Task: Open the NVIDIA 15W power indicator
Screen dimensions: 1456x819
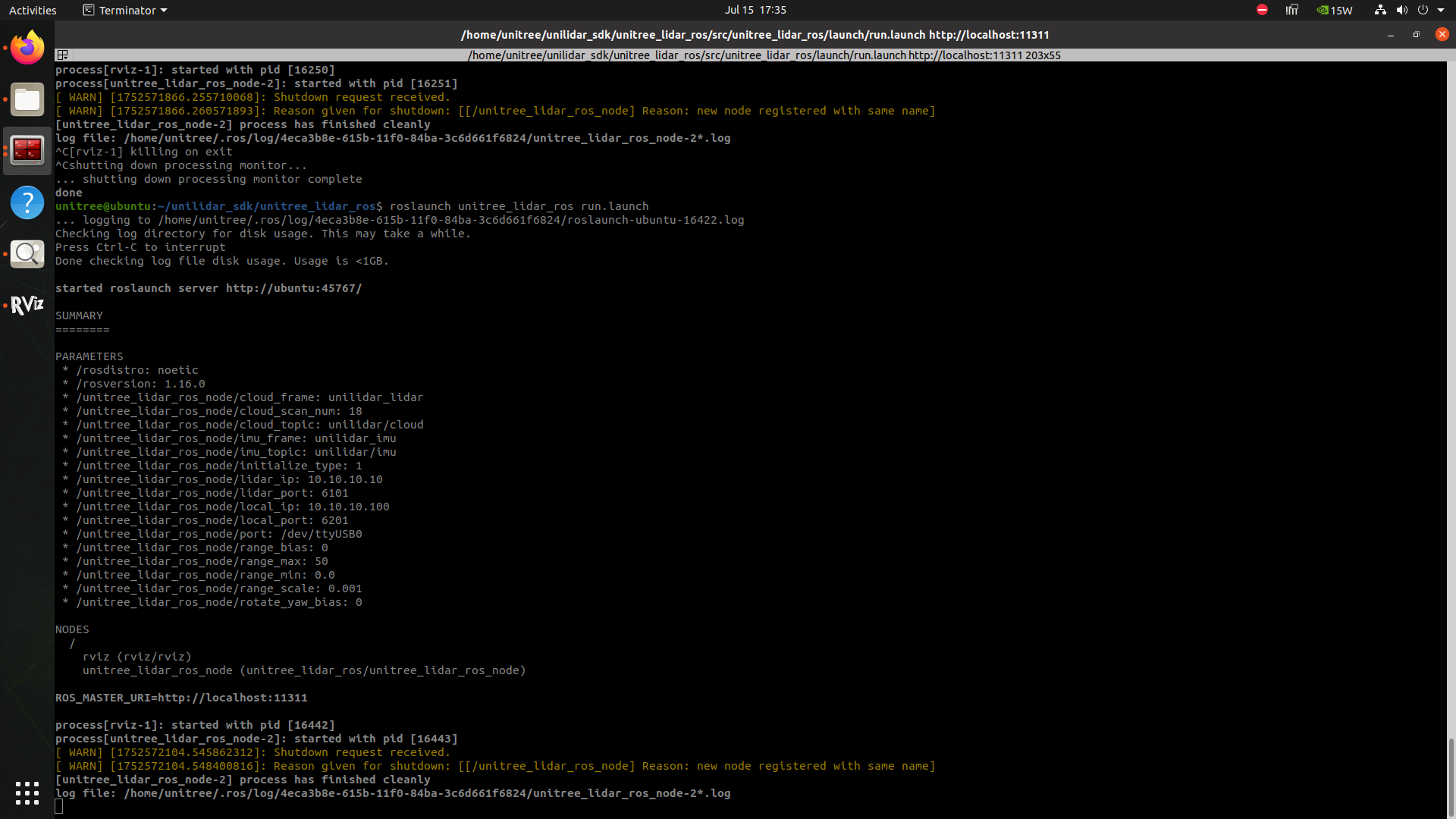Action: [x=1334, y=10]
